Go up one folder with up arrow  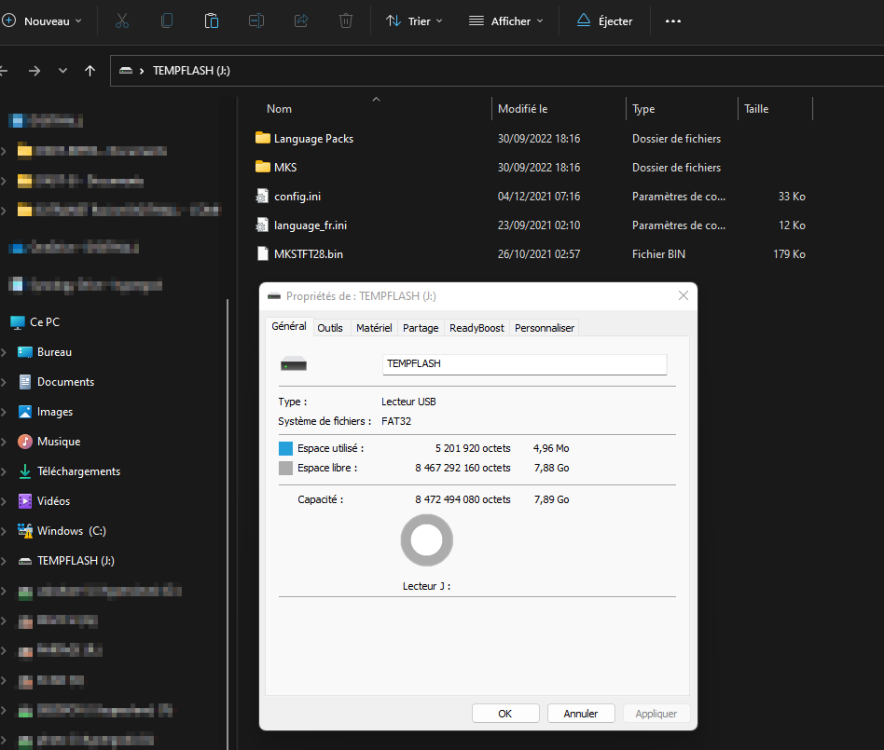point(90,71)
